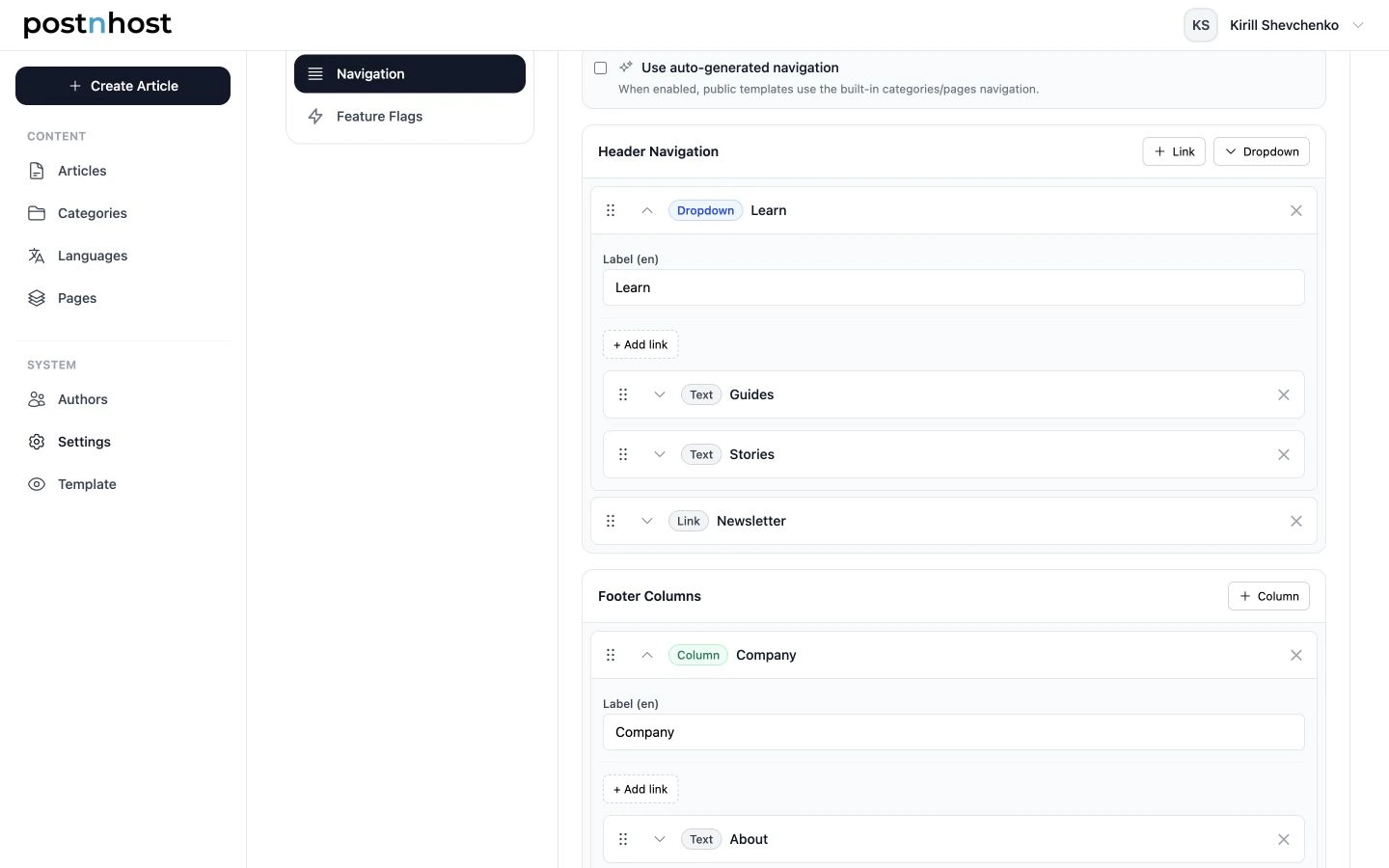Image resolution: width=1389 pixels, height=868 pixels.
Task: Grab the drag handle of the Learn dropdown
Action: click(x=611, y=210)
